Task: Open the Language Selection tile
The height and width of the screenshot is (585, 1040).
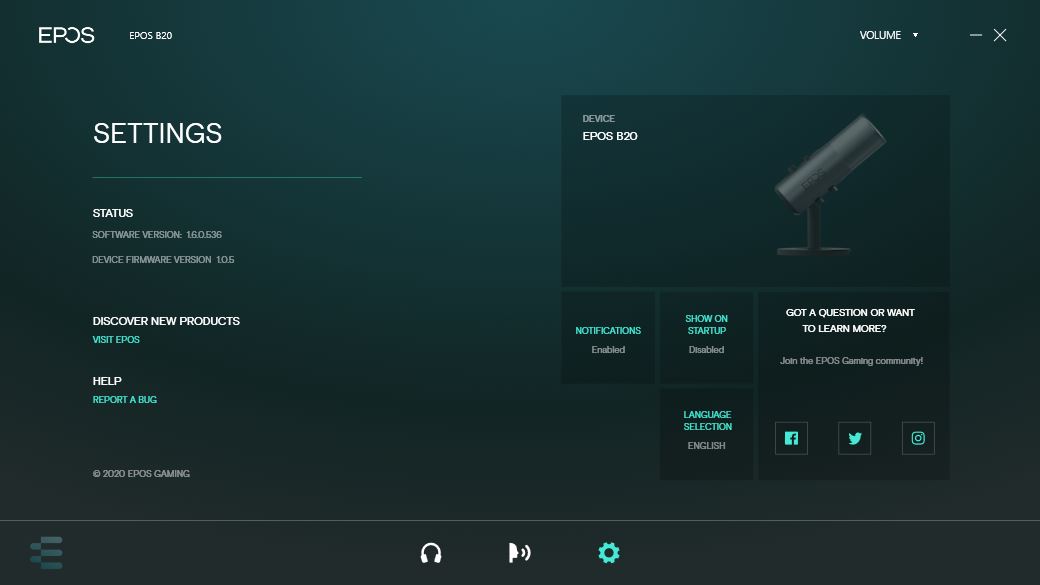Action: coord(706,434)
